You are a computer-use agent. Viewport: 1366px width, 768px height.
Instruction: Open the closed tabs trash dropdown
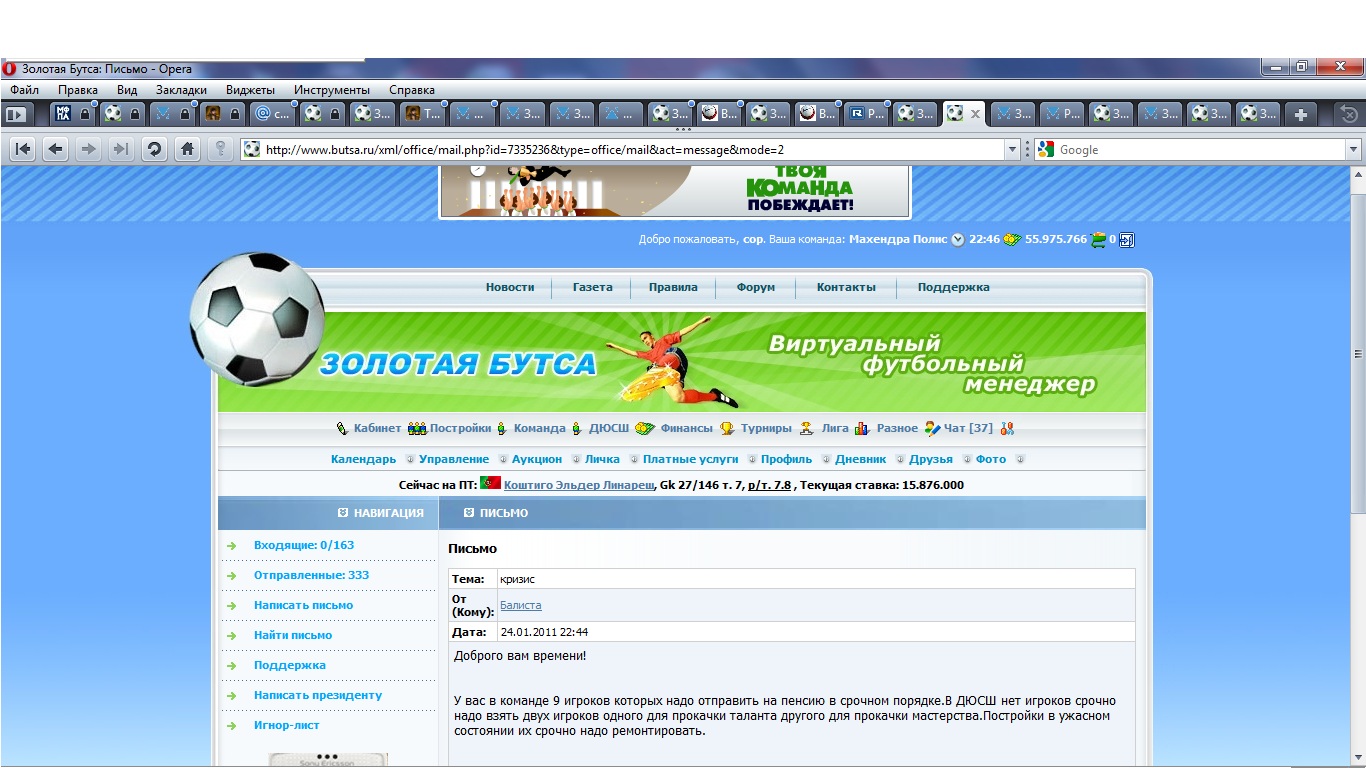click(x=1349, y=114)
